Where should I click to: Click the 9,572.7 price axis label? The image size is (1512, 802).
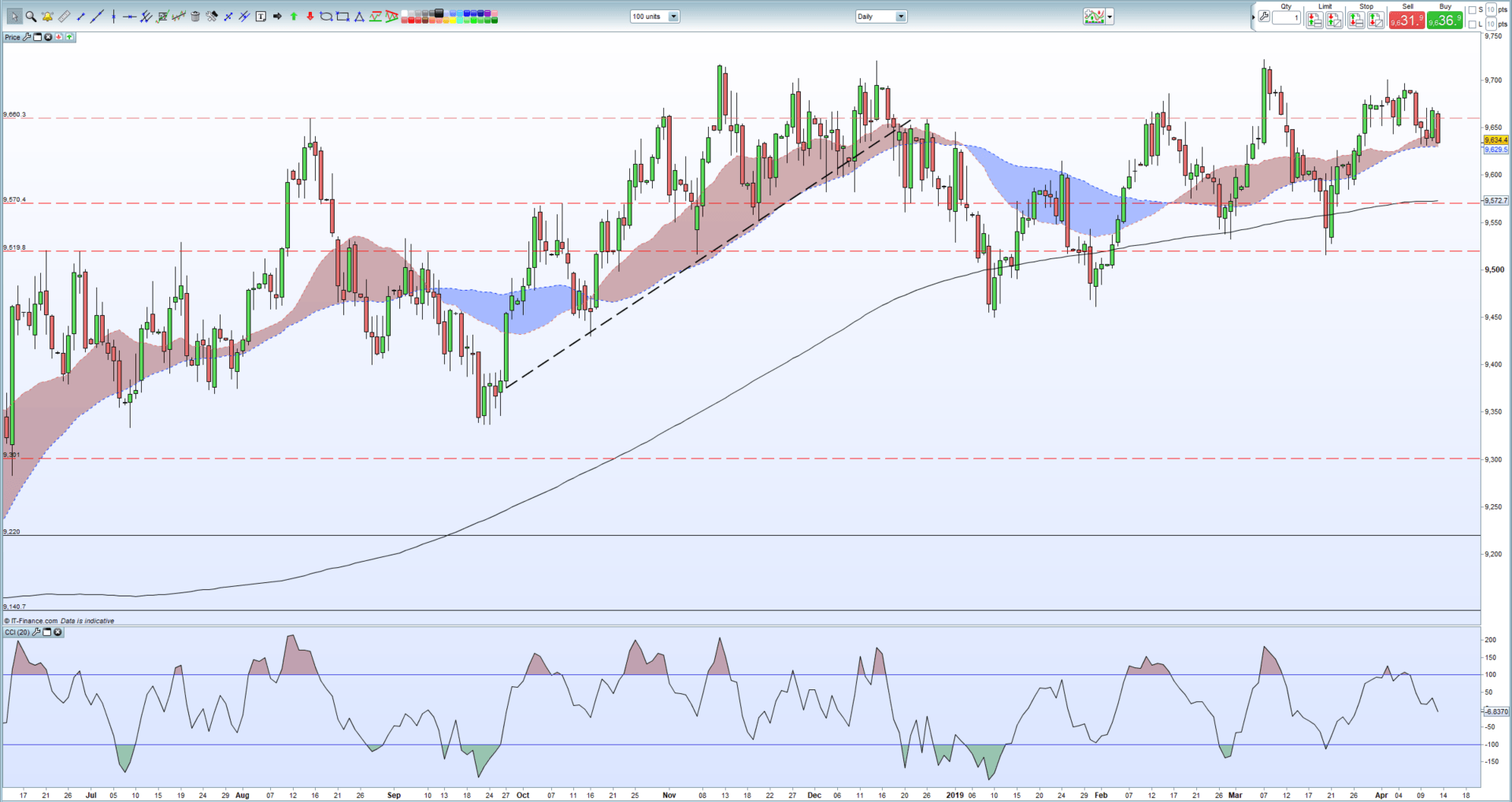tap(1495, 201)
